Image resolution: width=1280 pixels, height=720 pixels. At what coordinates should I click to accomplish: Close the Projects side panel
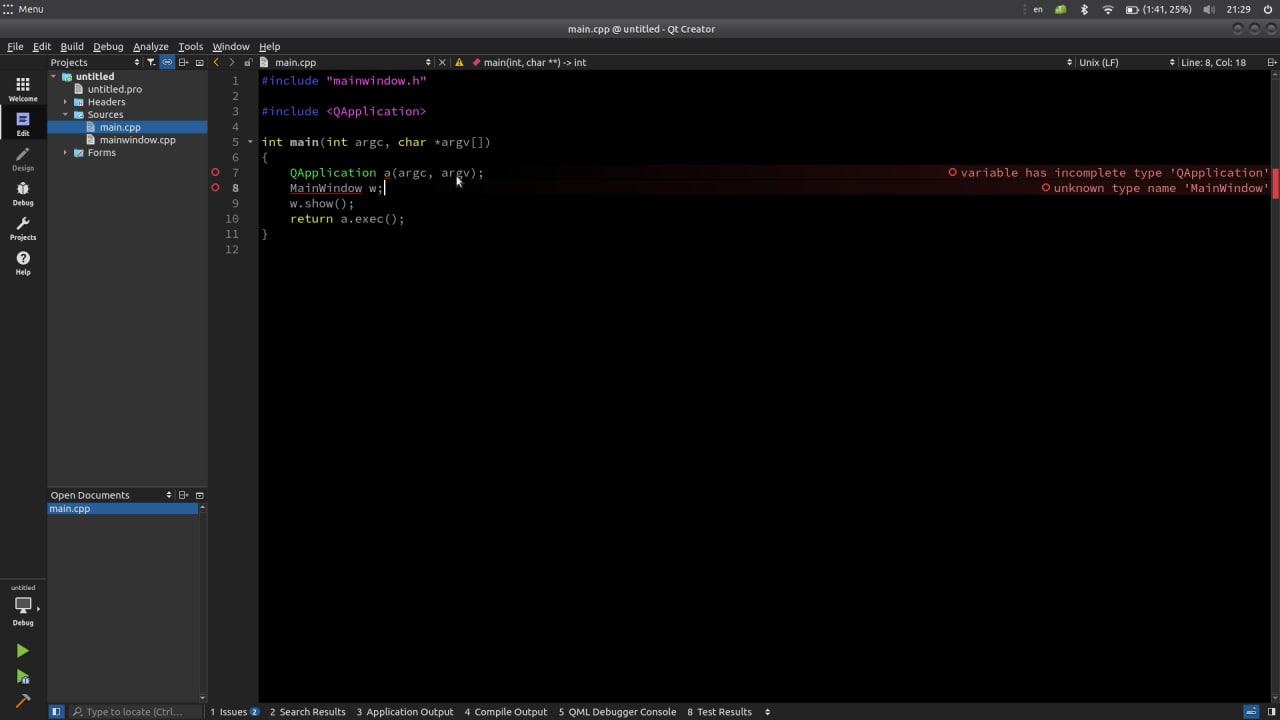coord(199,62)
